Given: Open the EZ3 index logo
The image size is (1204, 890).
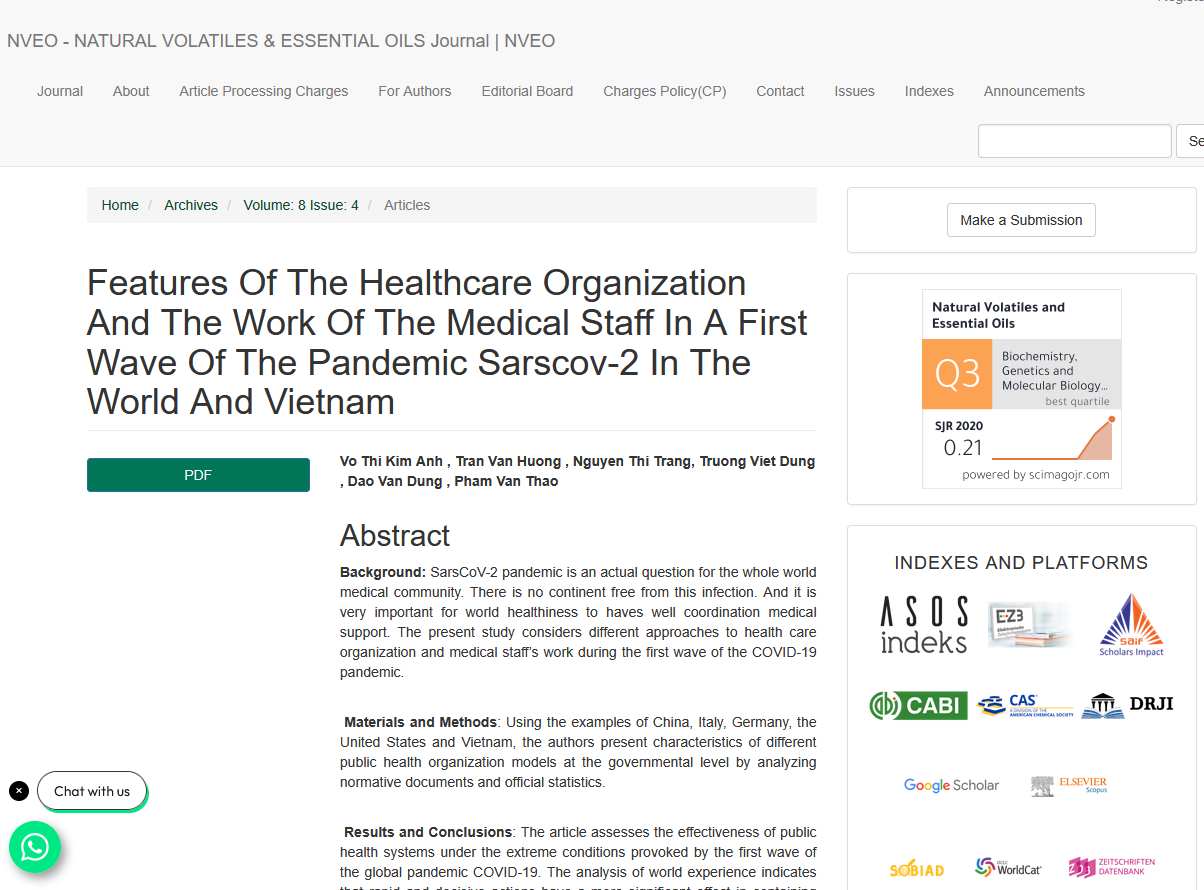Looking at the screenshot, I should [1029, 624].
